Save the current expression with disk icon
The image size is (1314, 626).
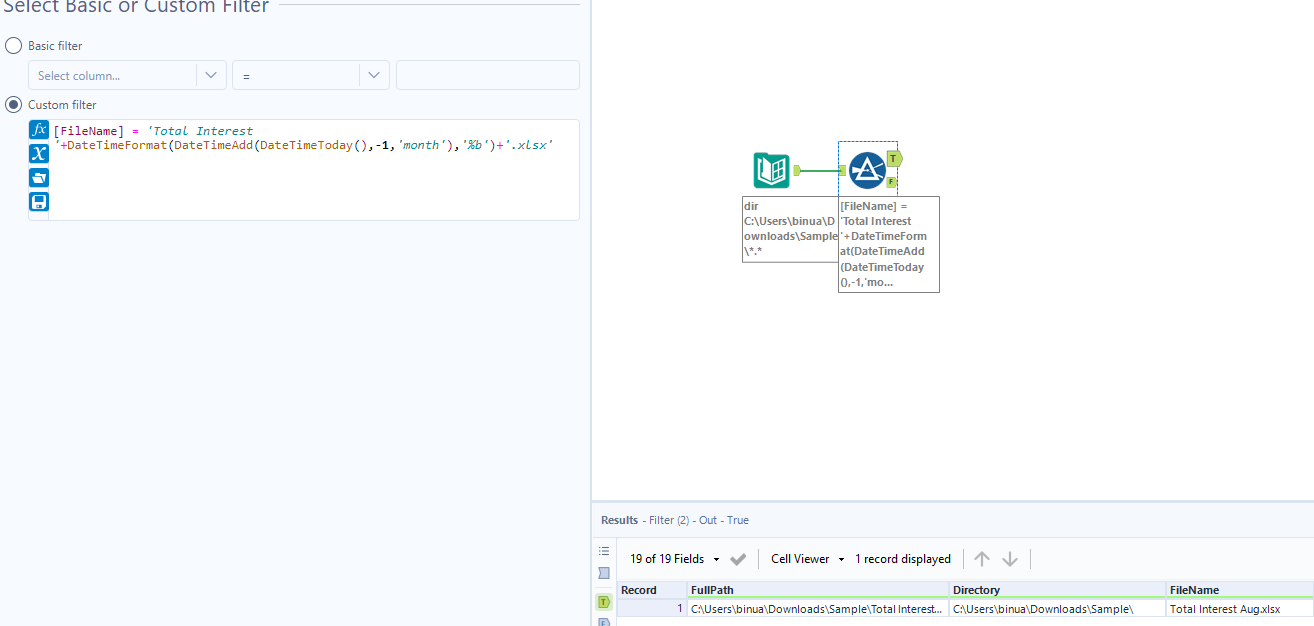click(38, 201)
